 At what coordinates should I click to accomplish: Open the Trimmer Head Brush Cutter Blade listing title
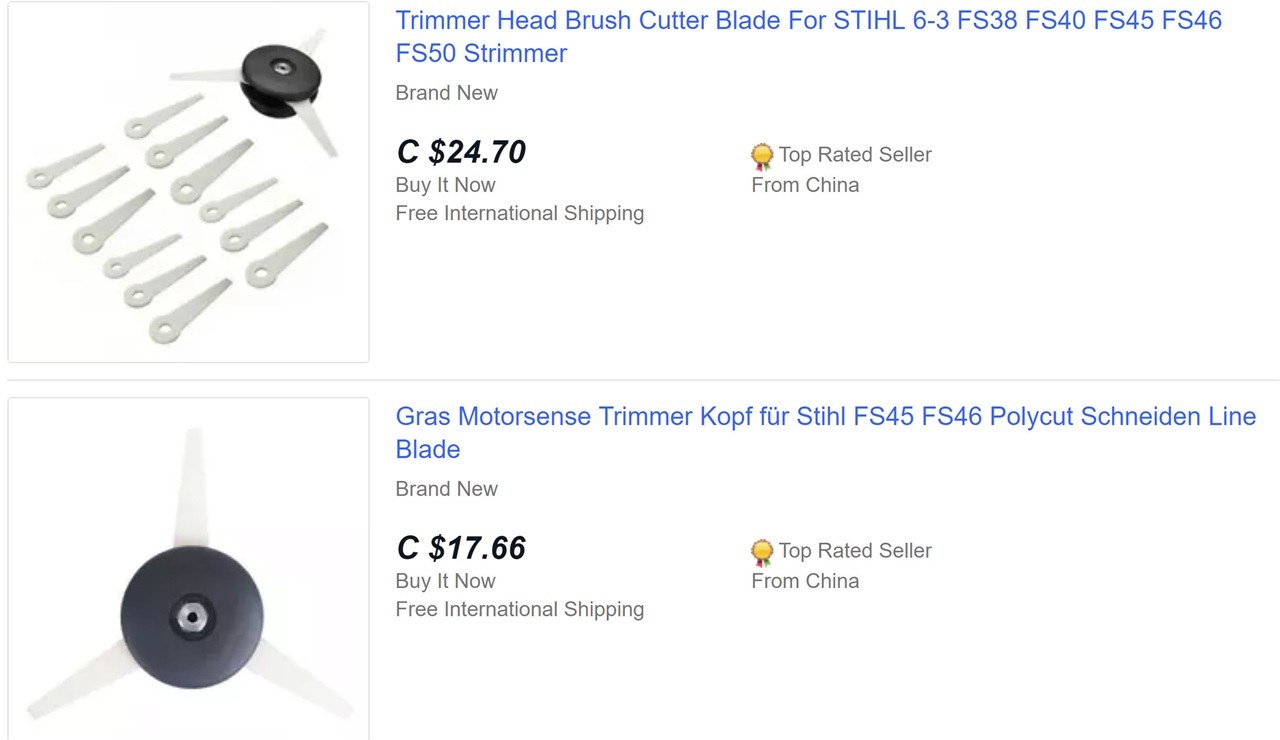[808, 37]
